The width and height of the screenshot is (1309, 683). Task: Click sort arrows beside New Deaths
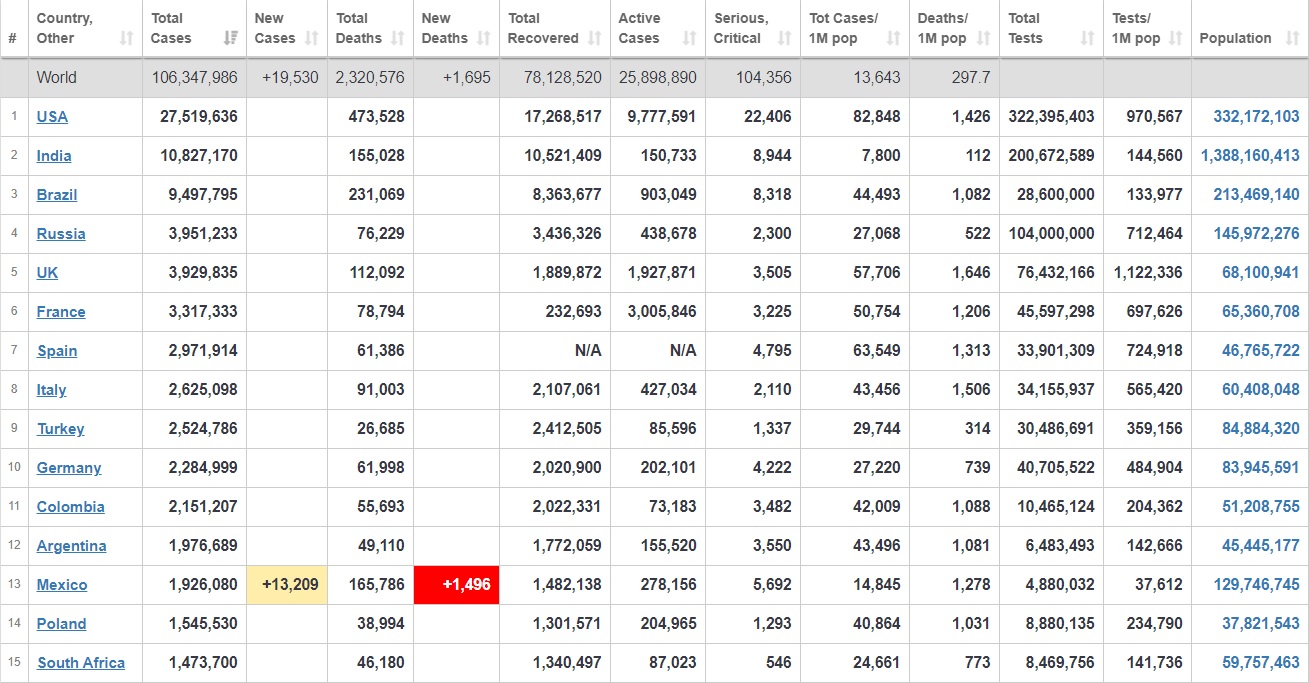click(x=483, y=38)
